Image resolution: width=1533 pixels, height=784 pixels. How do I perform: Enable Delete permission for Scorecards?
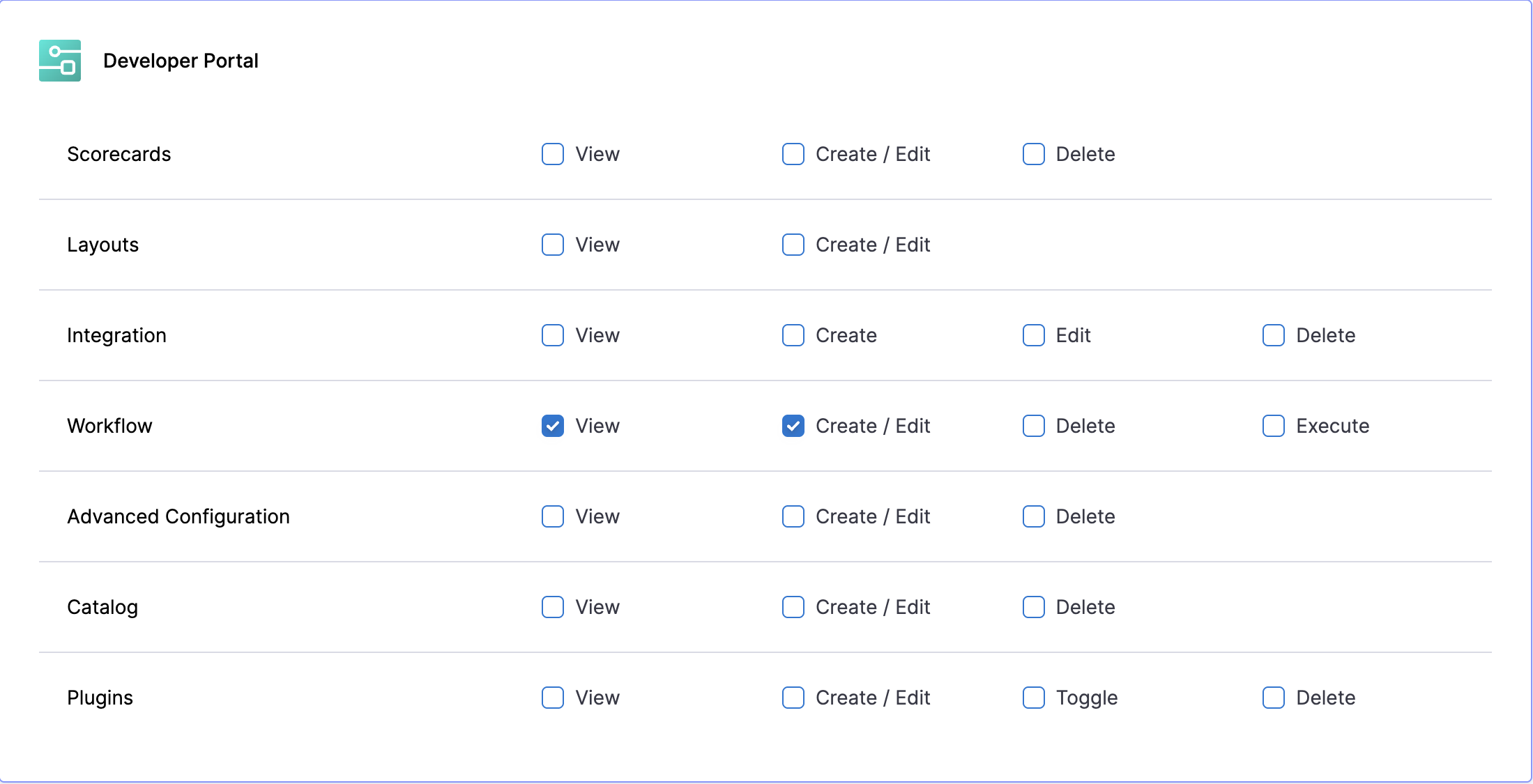point(1034,154)
